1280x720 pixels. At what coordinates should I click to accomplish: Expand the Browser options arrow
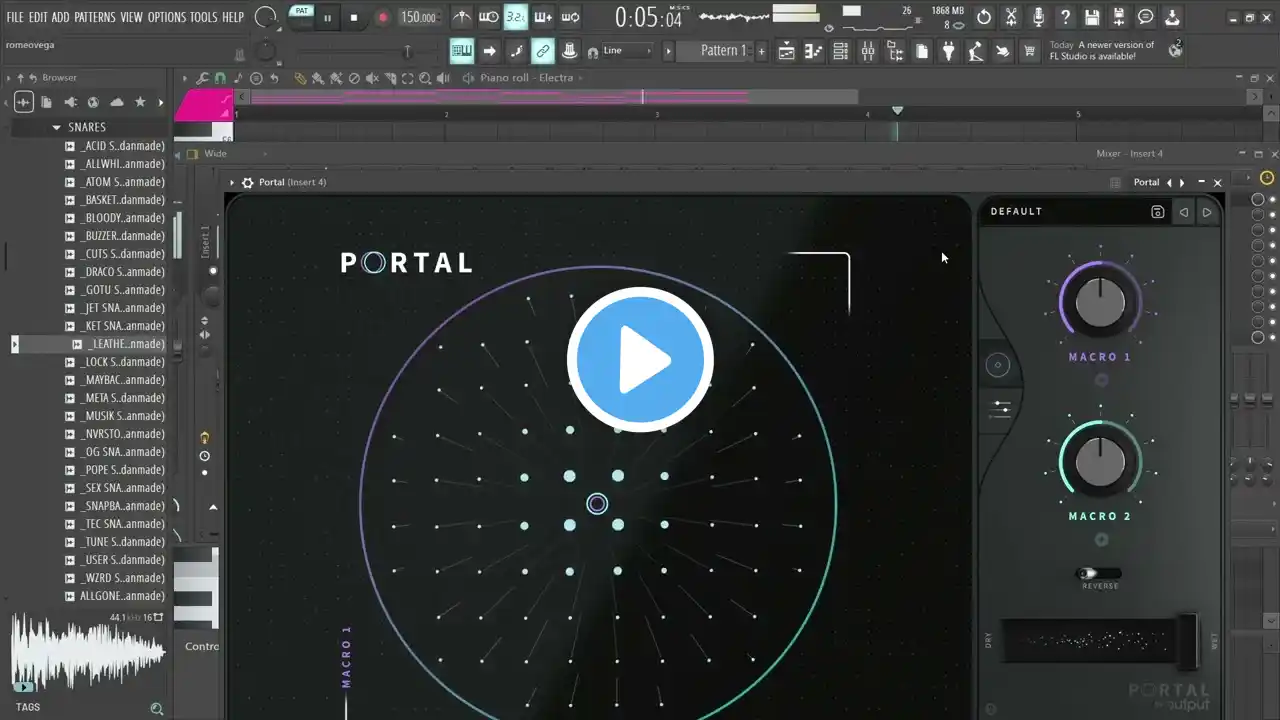(x=8, y=78)
